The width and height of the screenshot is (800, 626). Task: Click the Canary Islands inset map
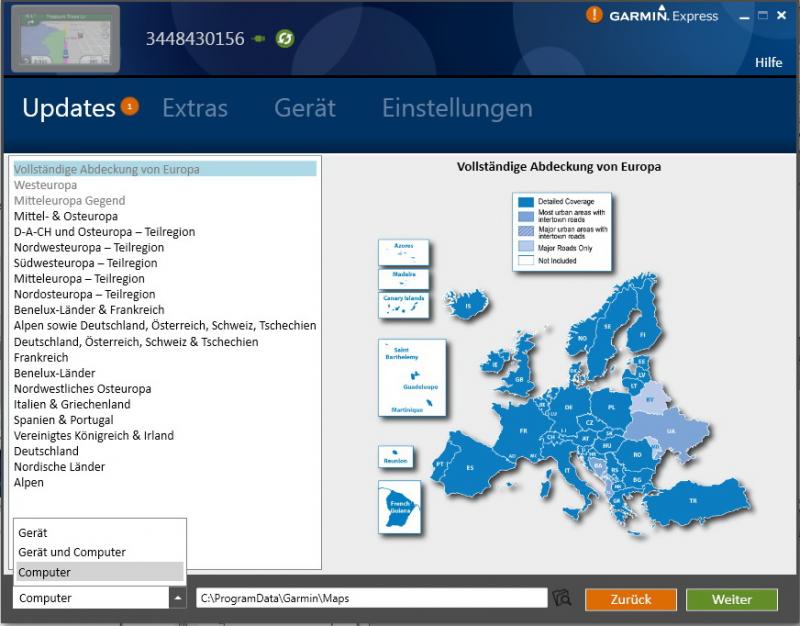coord(404,305)
